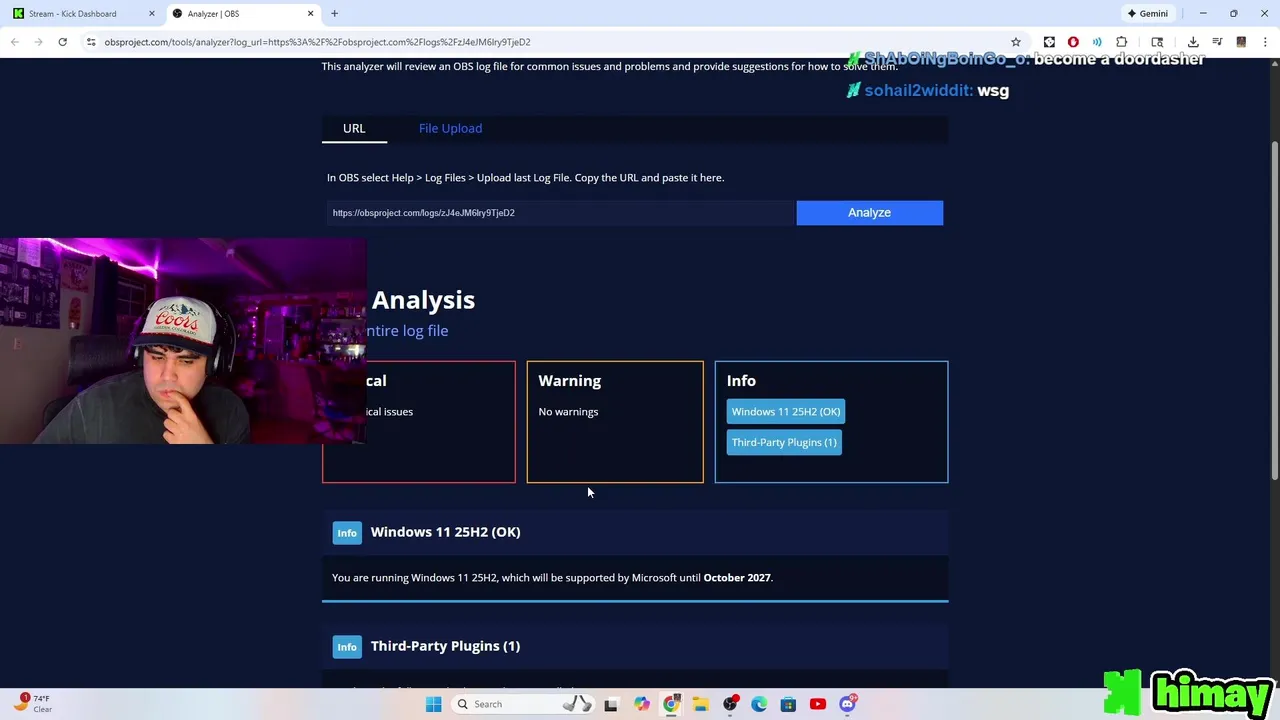
Task: Open the media controls icon
Action: coord(1217,42)
